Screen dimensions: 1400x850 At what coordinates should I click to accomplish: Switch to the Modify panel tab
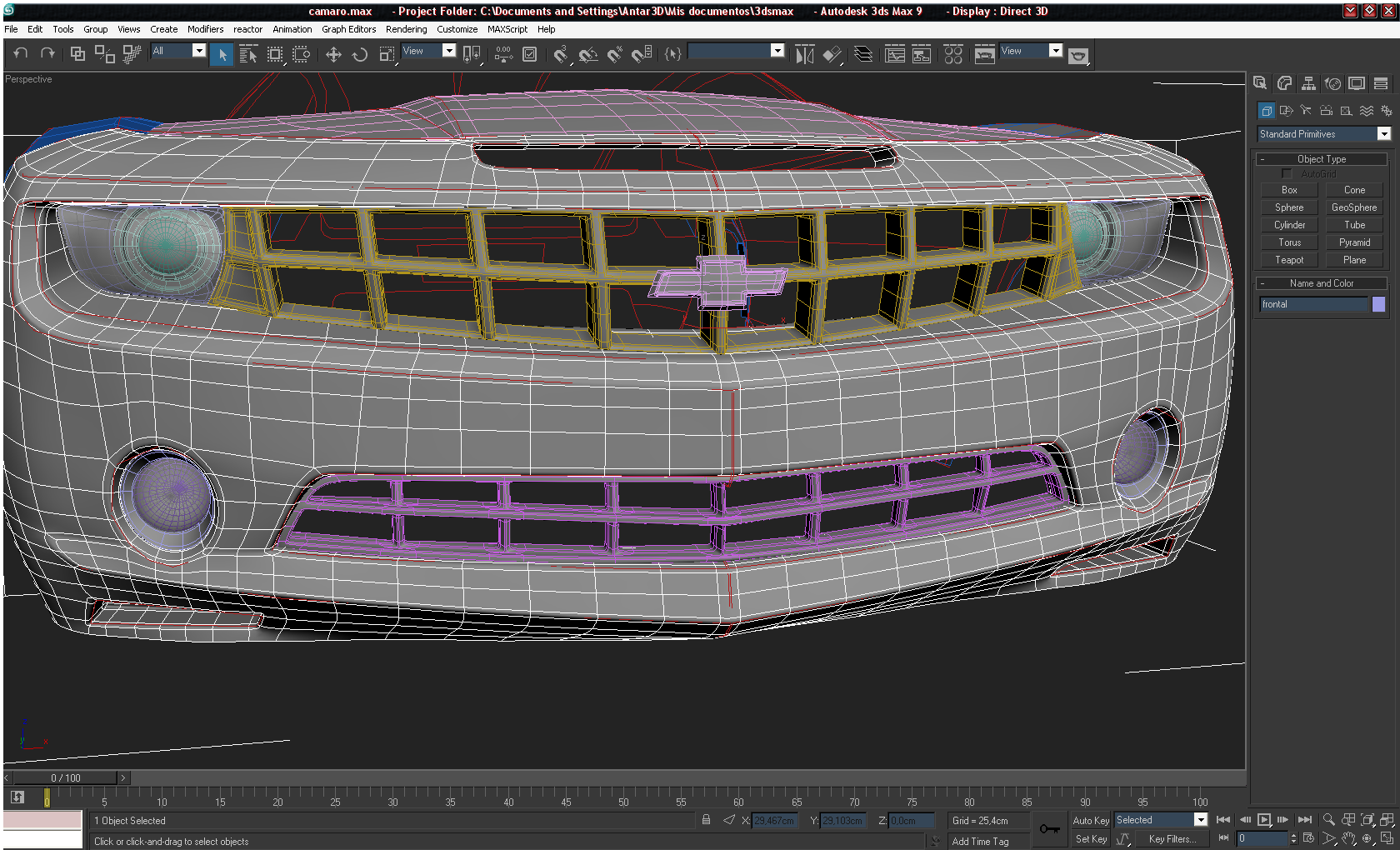tap(1284, 83)
